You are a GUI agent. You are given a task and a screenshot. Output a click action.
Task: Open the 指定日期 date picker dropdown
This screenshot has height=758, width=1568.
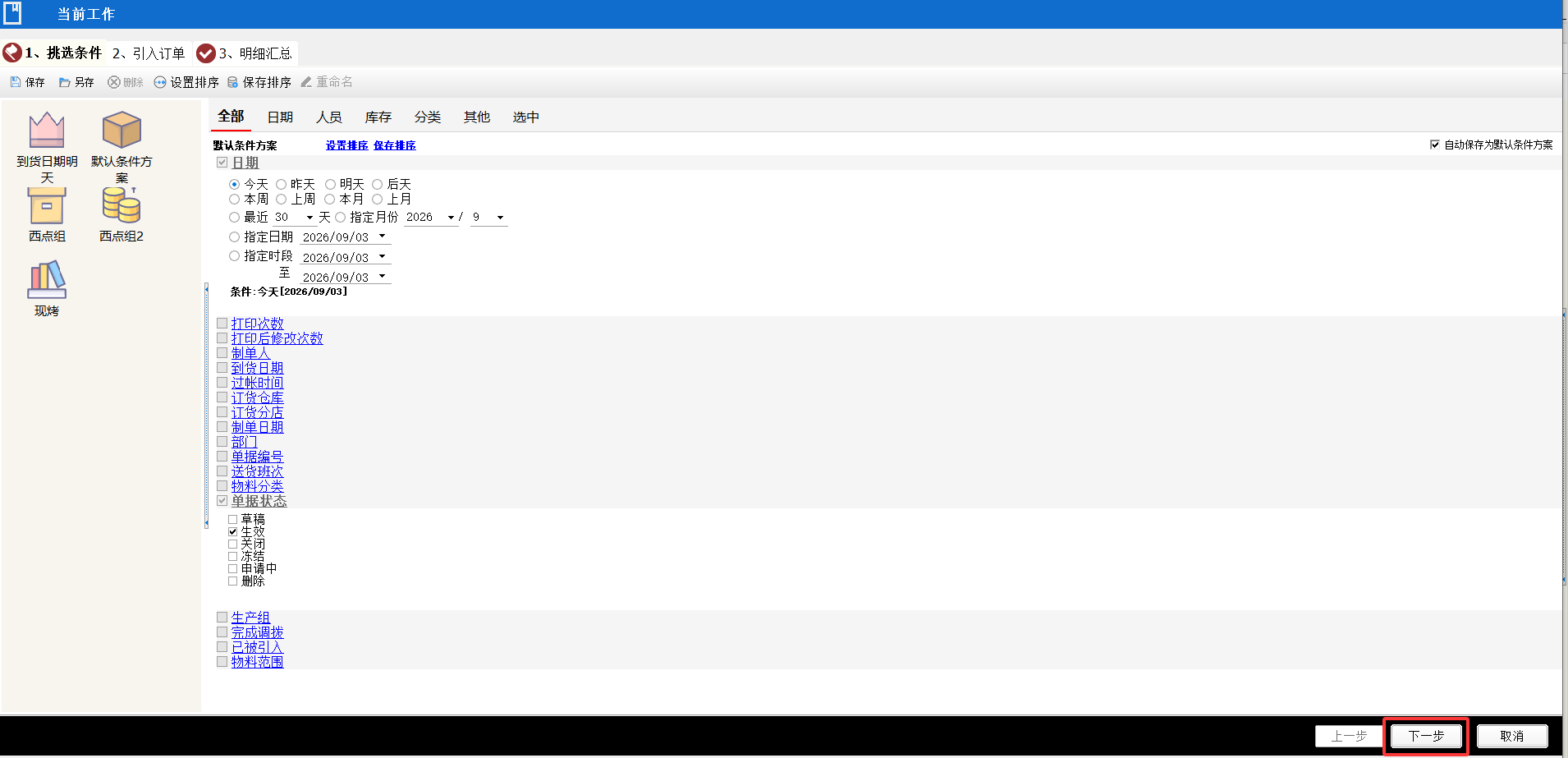(382, 237)
